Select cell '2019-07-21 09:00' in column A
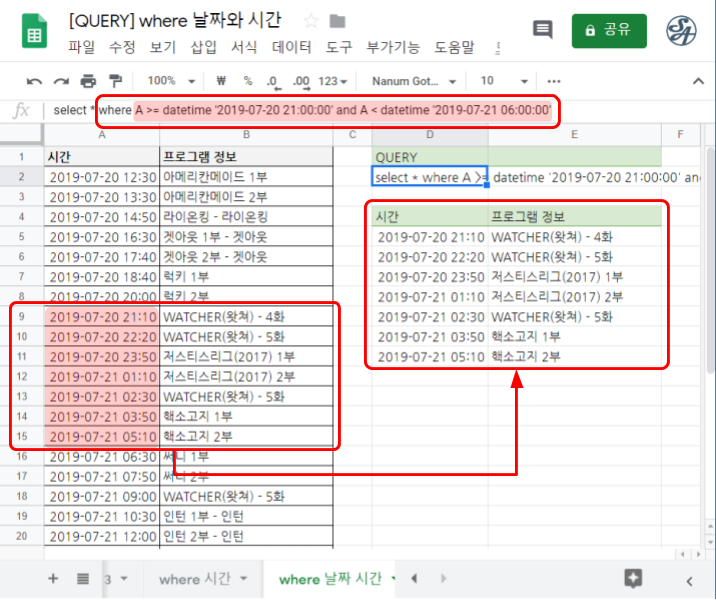The height and width of the screenshot is (600, 716). (x=102, y=496)
